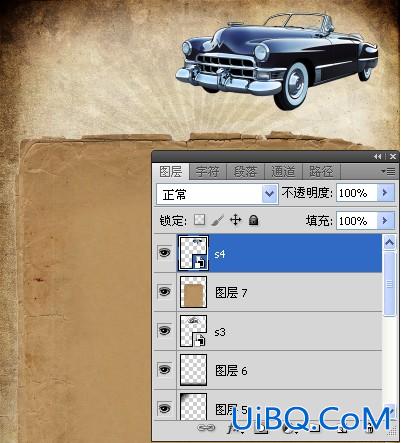Collapse panel with double-arrow icon
401x443 pixels.
(377, 157)
